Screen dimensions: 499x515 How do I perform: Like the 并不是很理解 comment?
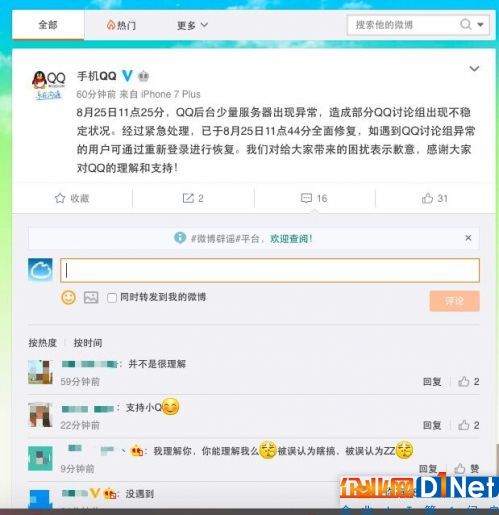[468, 382]
